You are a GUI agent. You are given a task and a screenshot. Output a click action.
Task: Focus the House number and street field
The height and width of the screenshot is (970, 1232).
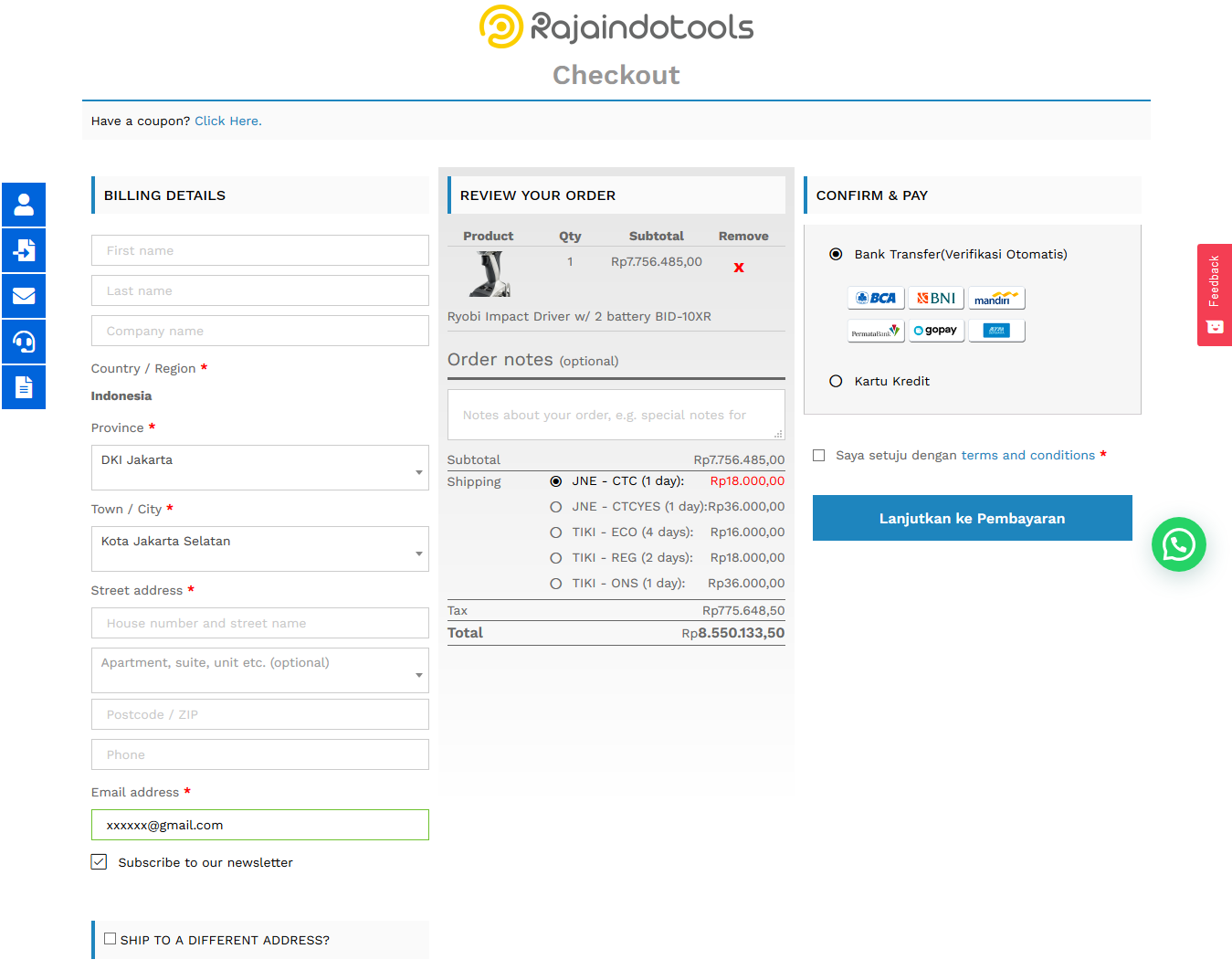(260, 623)
